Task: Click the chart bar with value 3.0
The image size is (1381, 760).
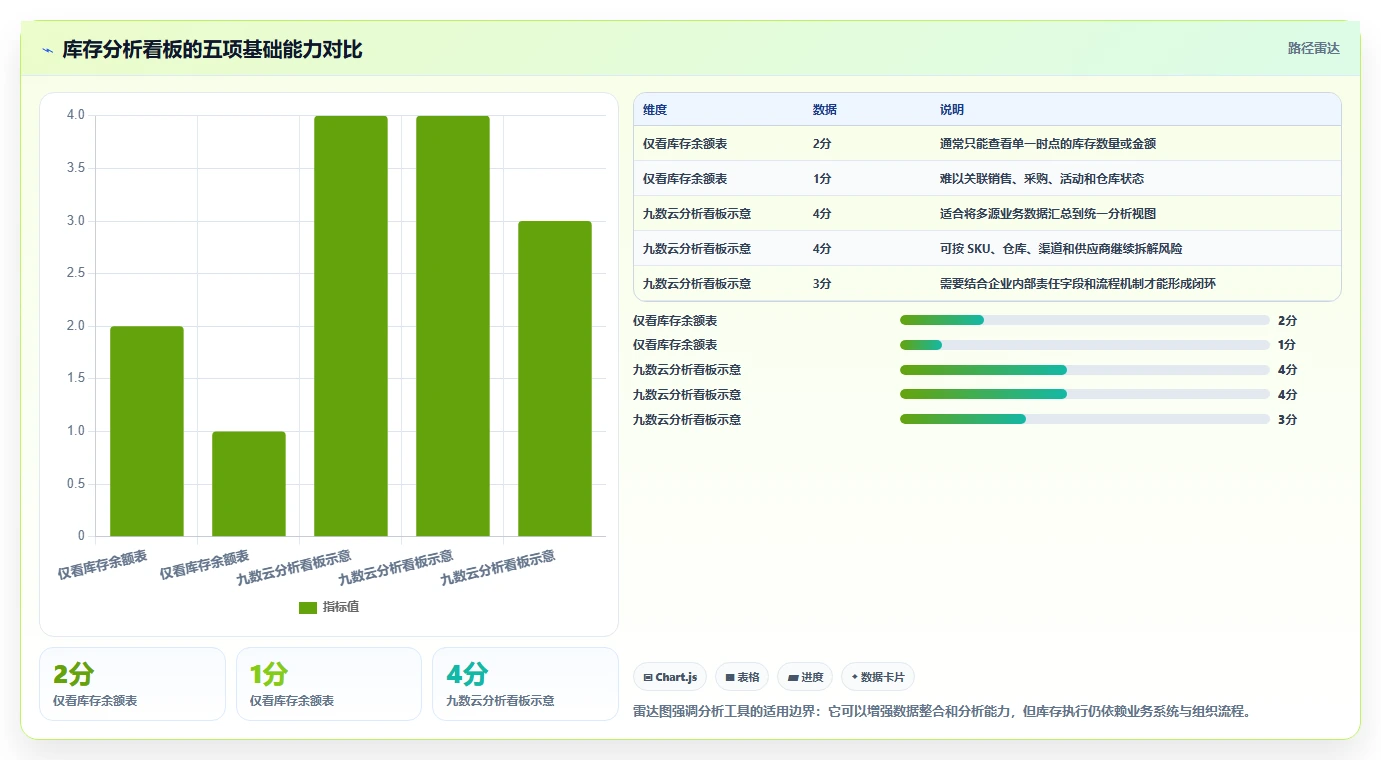Action: 555,379
